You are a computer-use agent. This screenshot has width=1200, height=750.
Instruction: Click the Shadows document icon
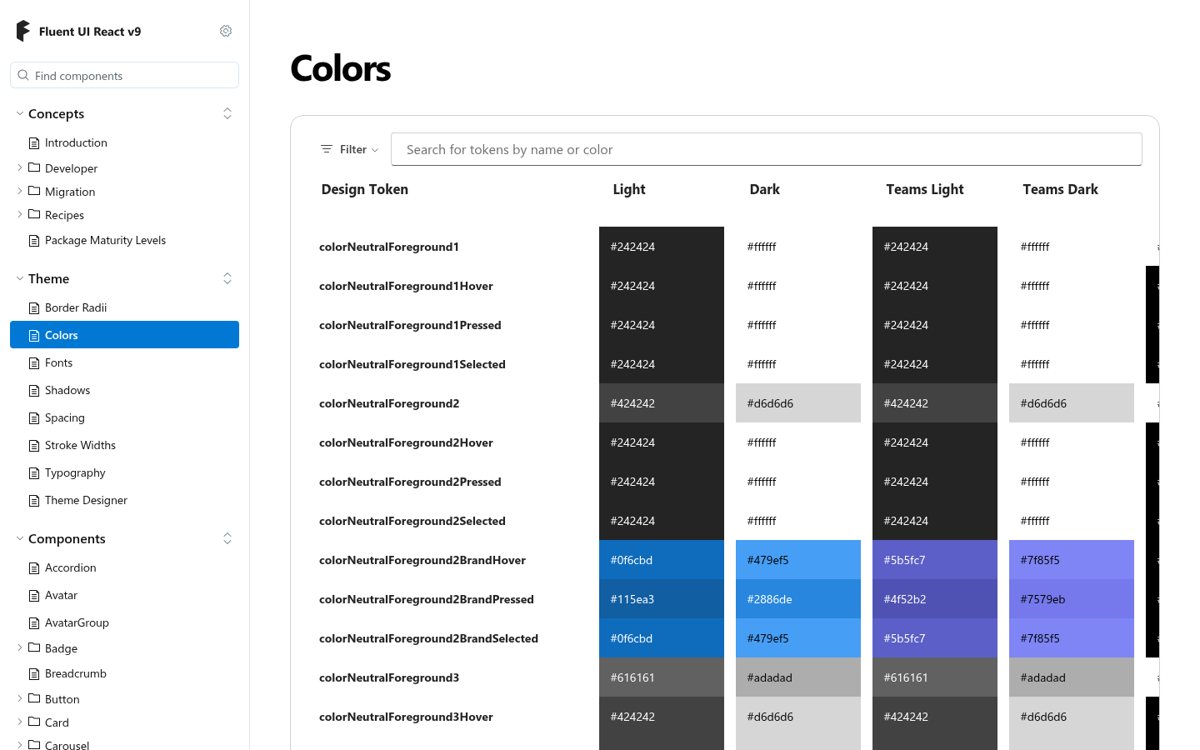tap(34, 390)
